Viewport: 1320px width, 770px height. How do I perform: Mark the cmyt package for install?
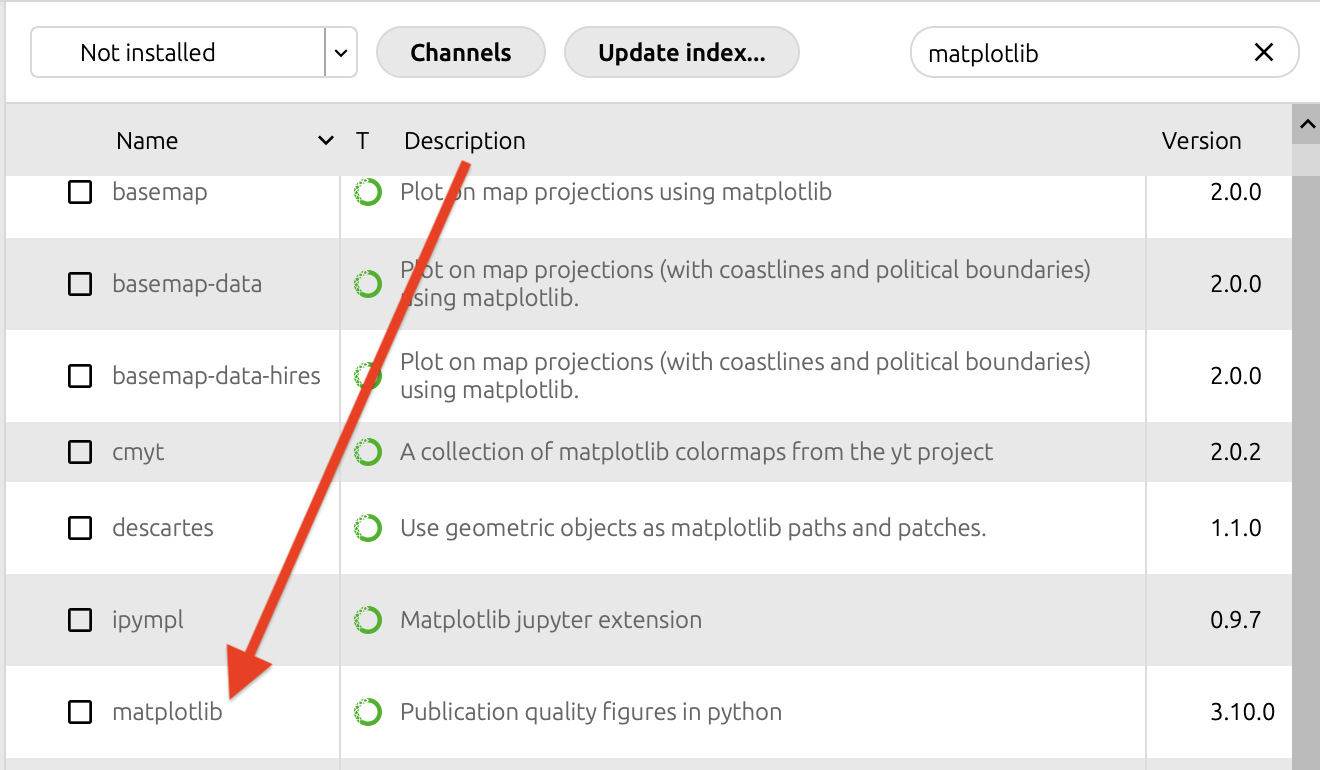click(80, 452)
